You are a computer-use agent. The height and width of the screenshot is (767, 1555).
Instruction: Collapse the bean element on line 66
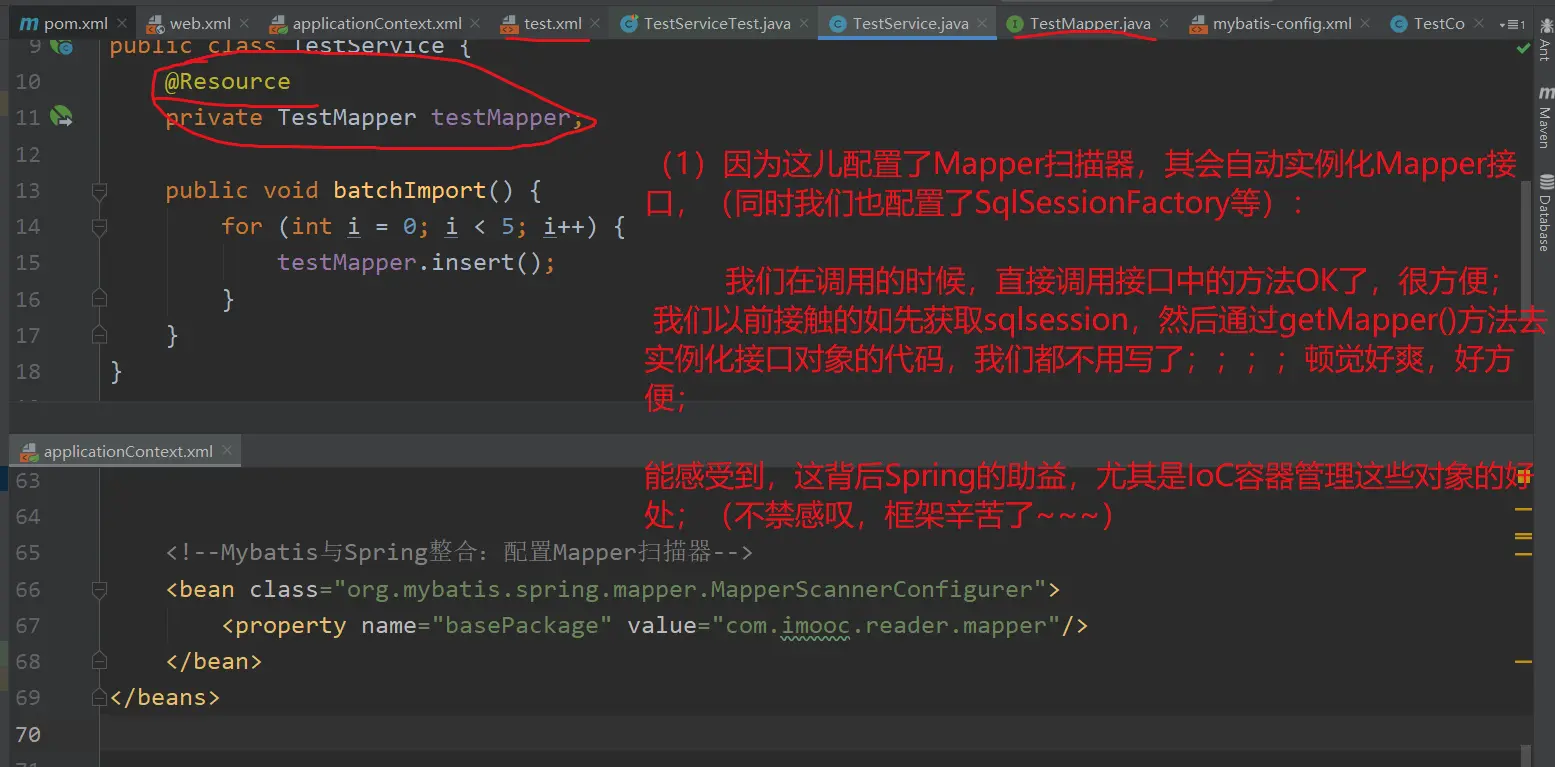(99, 589)
